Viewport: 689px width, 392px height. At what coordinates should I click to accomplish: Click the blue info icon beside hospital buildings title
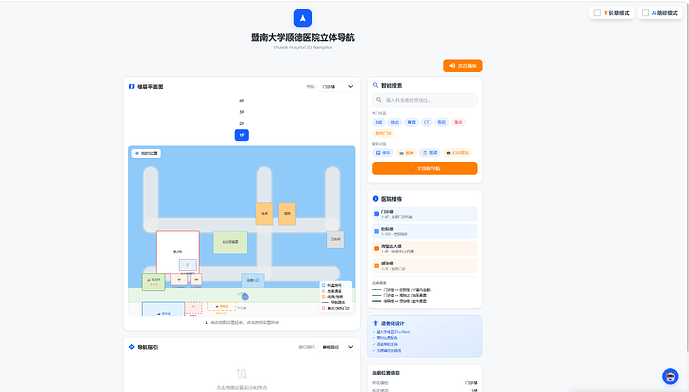click(375, 199)
